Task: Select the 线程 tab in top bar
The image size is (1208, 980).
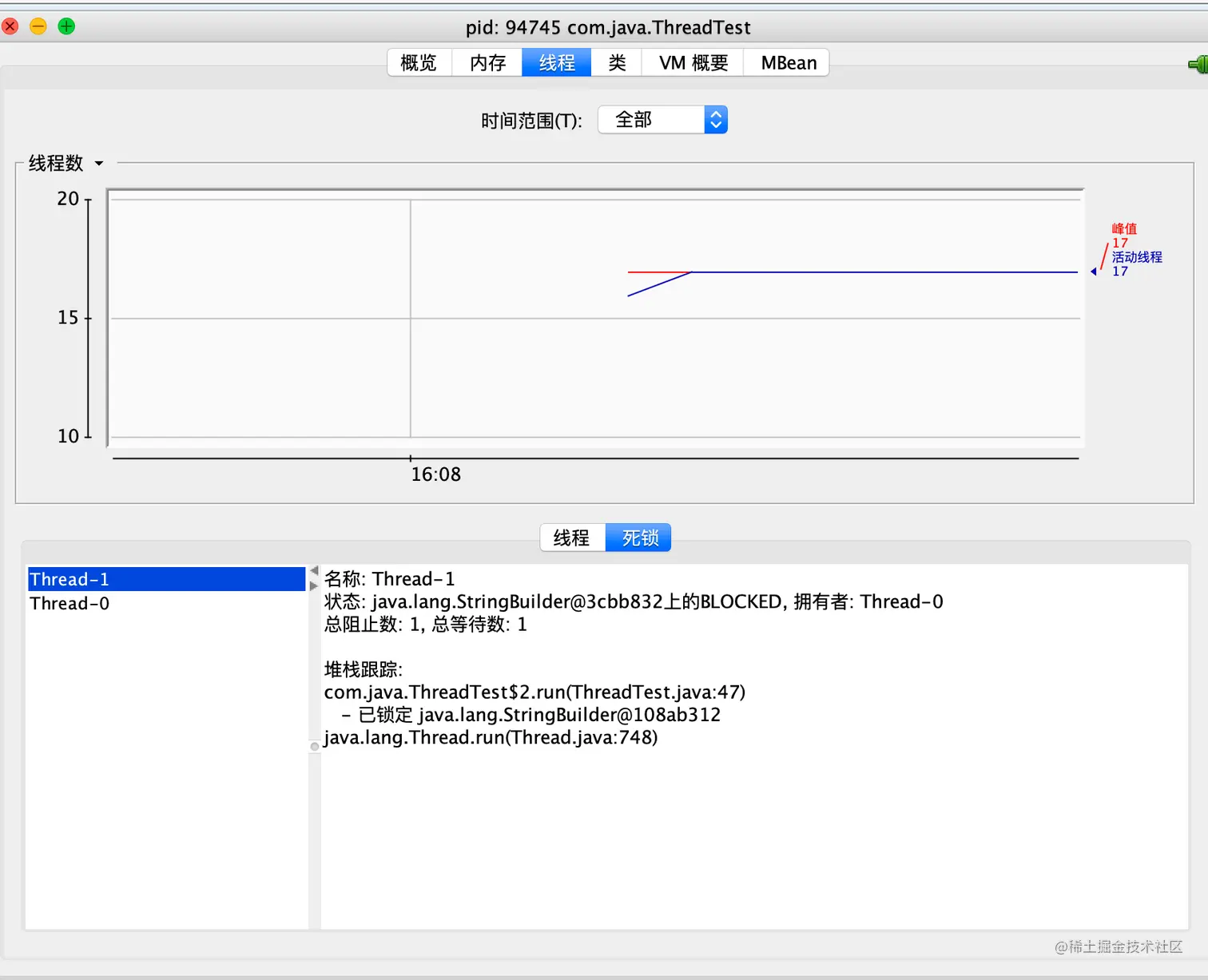Action: [557, 63]
